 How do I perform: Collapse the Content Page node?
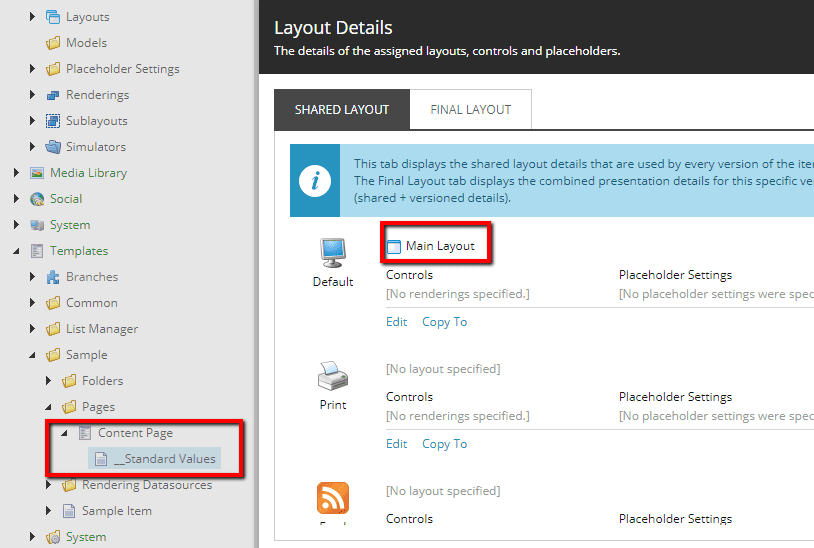pos(65,433)
